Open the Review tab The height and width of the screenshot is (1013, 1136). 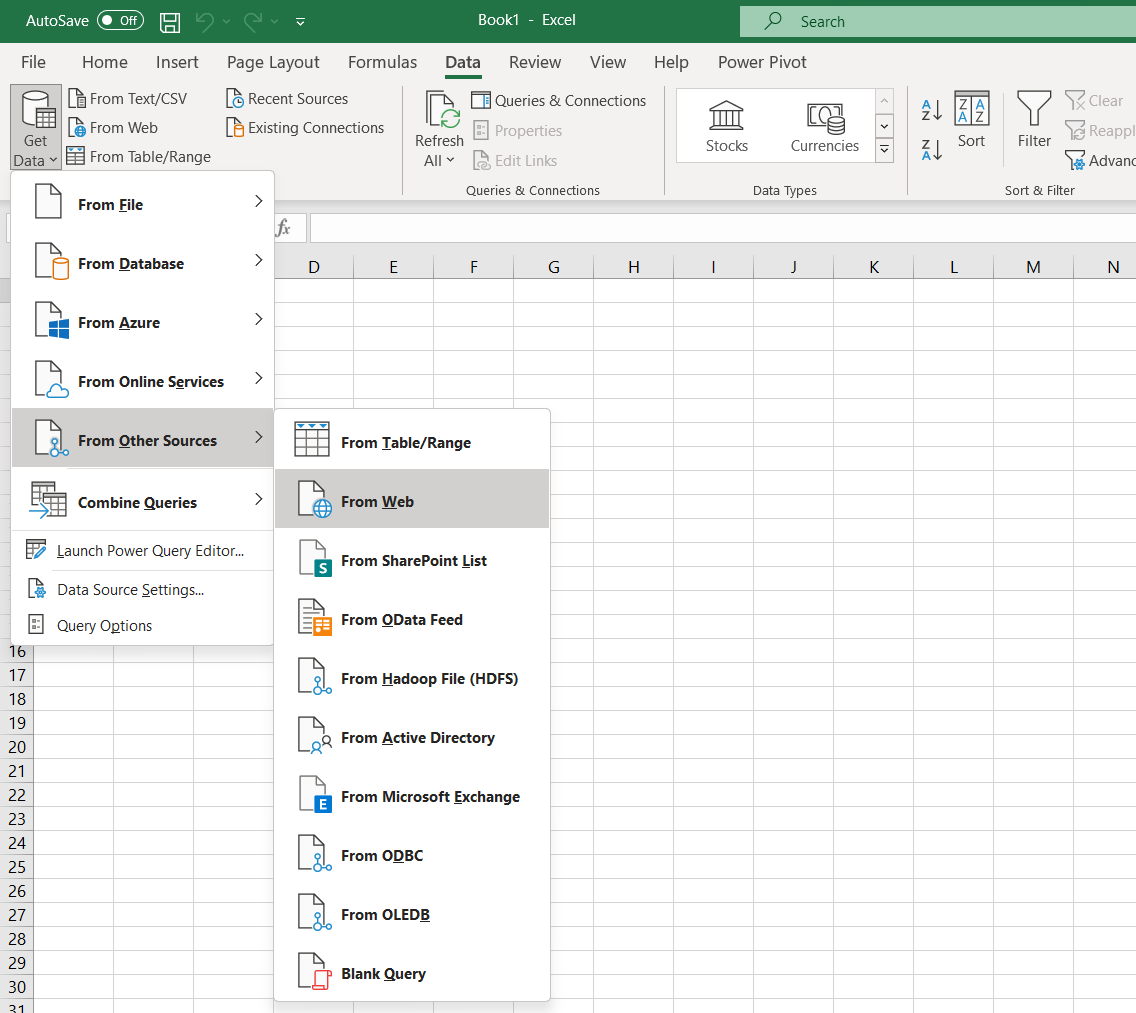[535, 62]
